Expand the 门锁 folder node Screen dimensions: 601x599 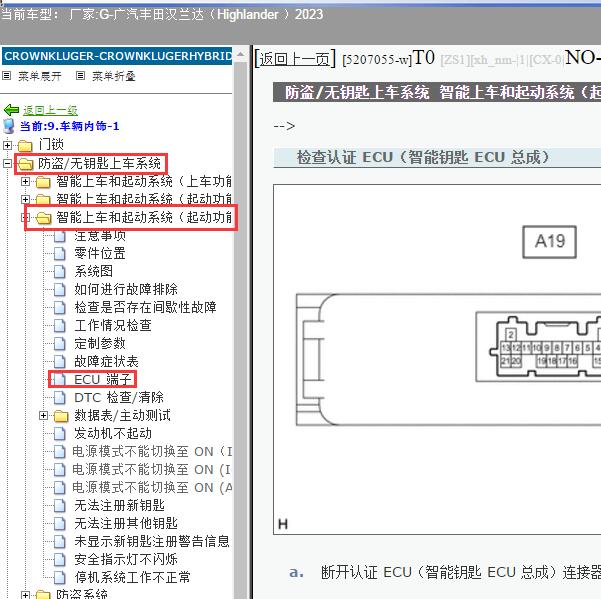click(x=7, y=145)
